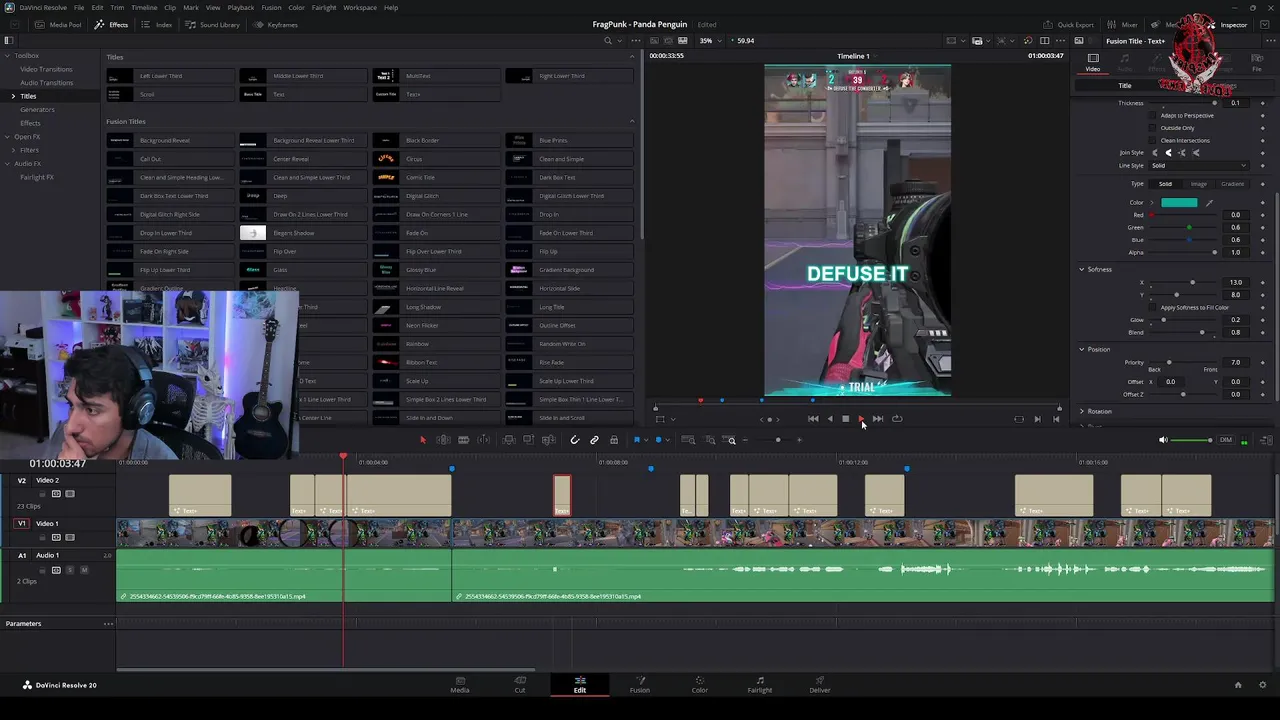The height and width of the screenshot is (720, 1280).
Task: Open the Media Pool panel
Action: 60,25
